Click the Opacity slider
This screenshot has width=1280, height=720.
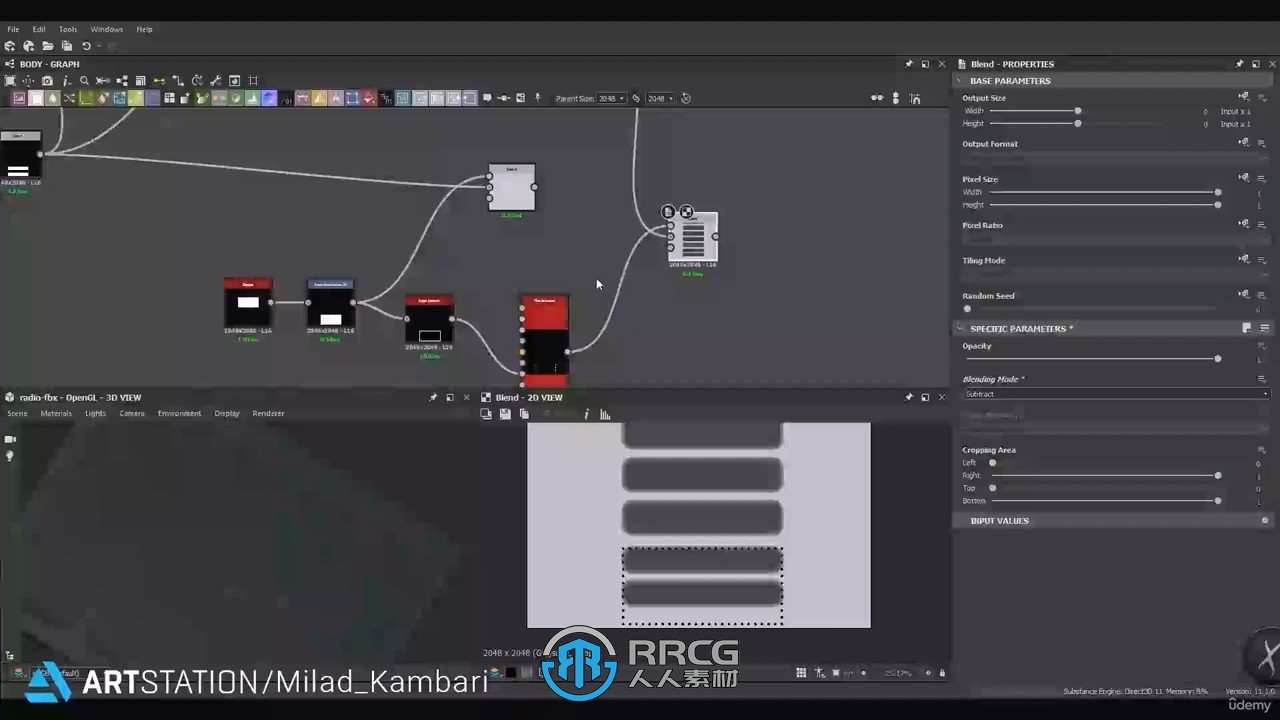point(1091,358)
